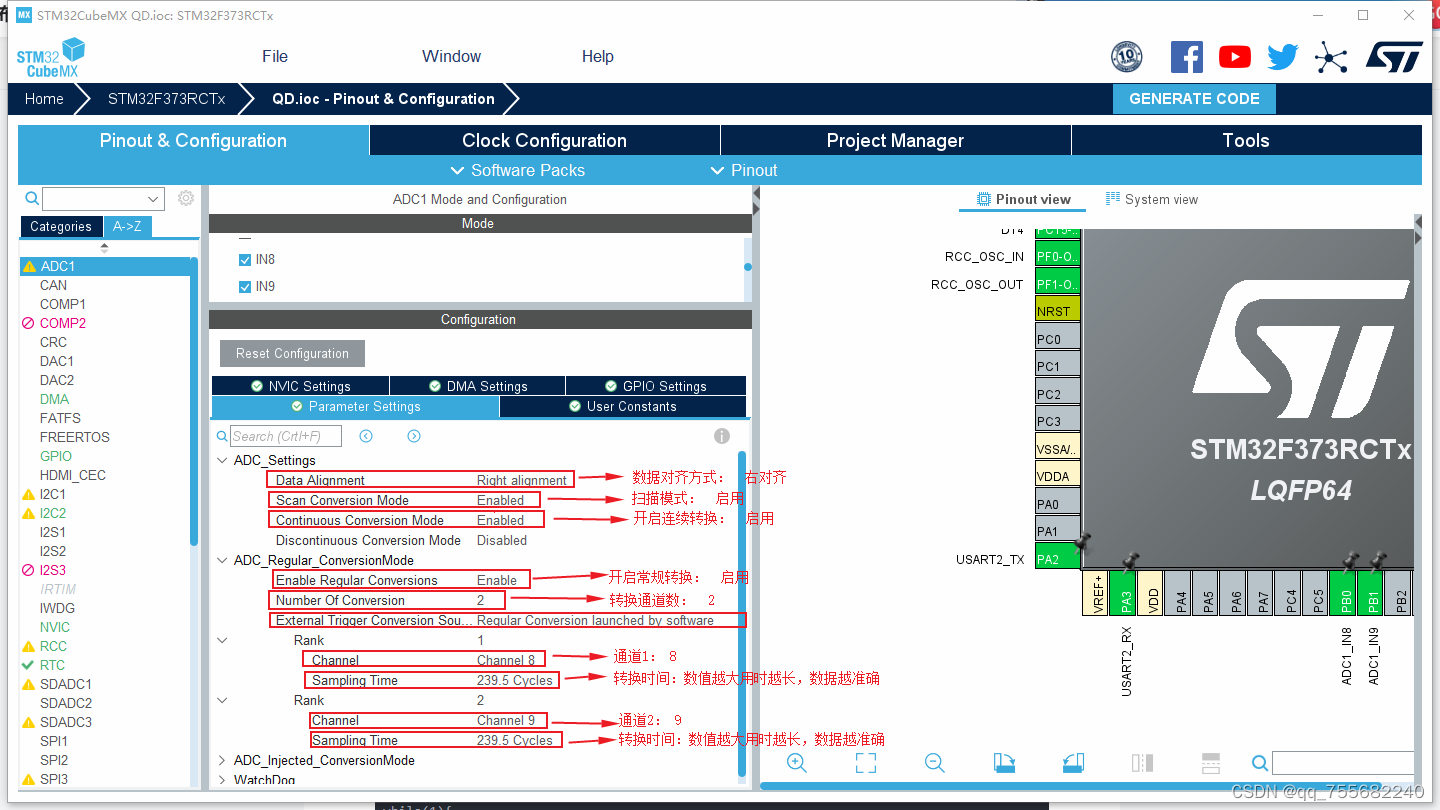Viewport: 1440px width, 810px height.
Task: Open the GPIO Settings tab
Action: [656, 386]
